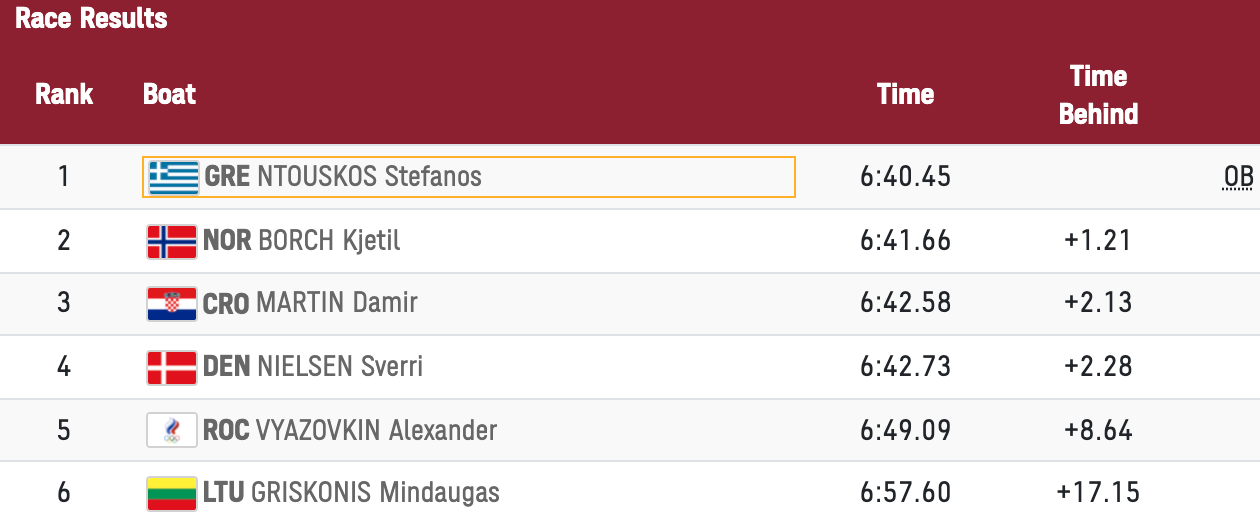1260x520 pixels.
Task: Click the +17.15 time behind value
Action: [1098, 493]
